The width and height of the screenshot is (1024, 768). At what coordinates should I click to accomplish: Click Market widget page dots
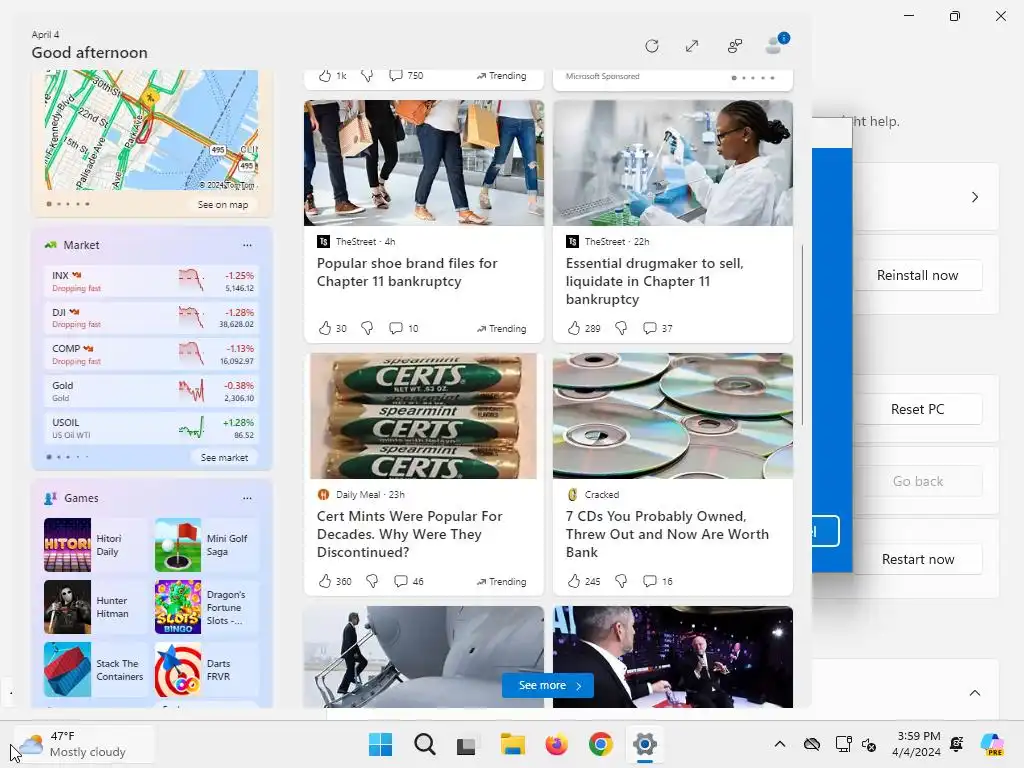click(x=68, y=457)
